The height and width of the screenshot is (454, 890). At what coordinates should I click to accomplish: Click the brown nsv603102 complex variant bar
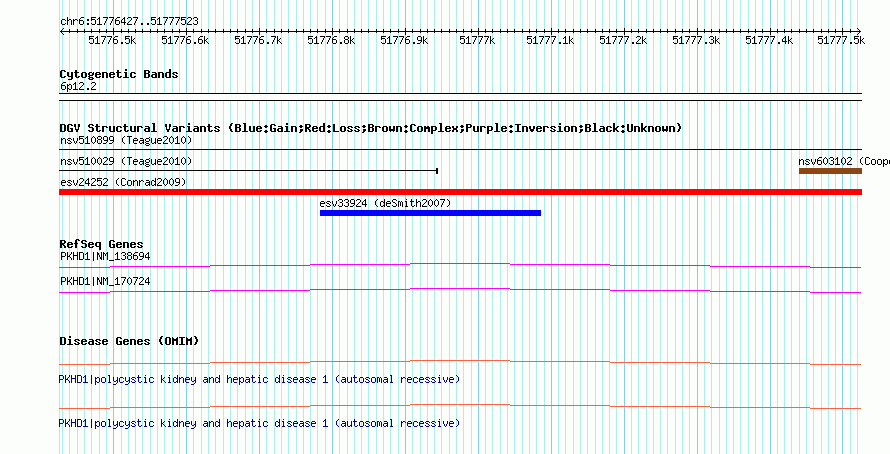[x=830, y=171]
